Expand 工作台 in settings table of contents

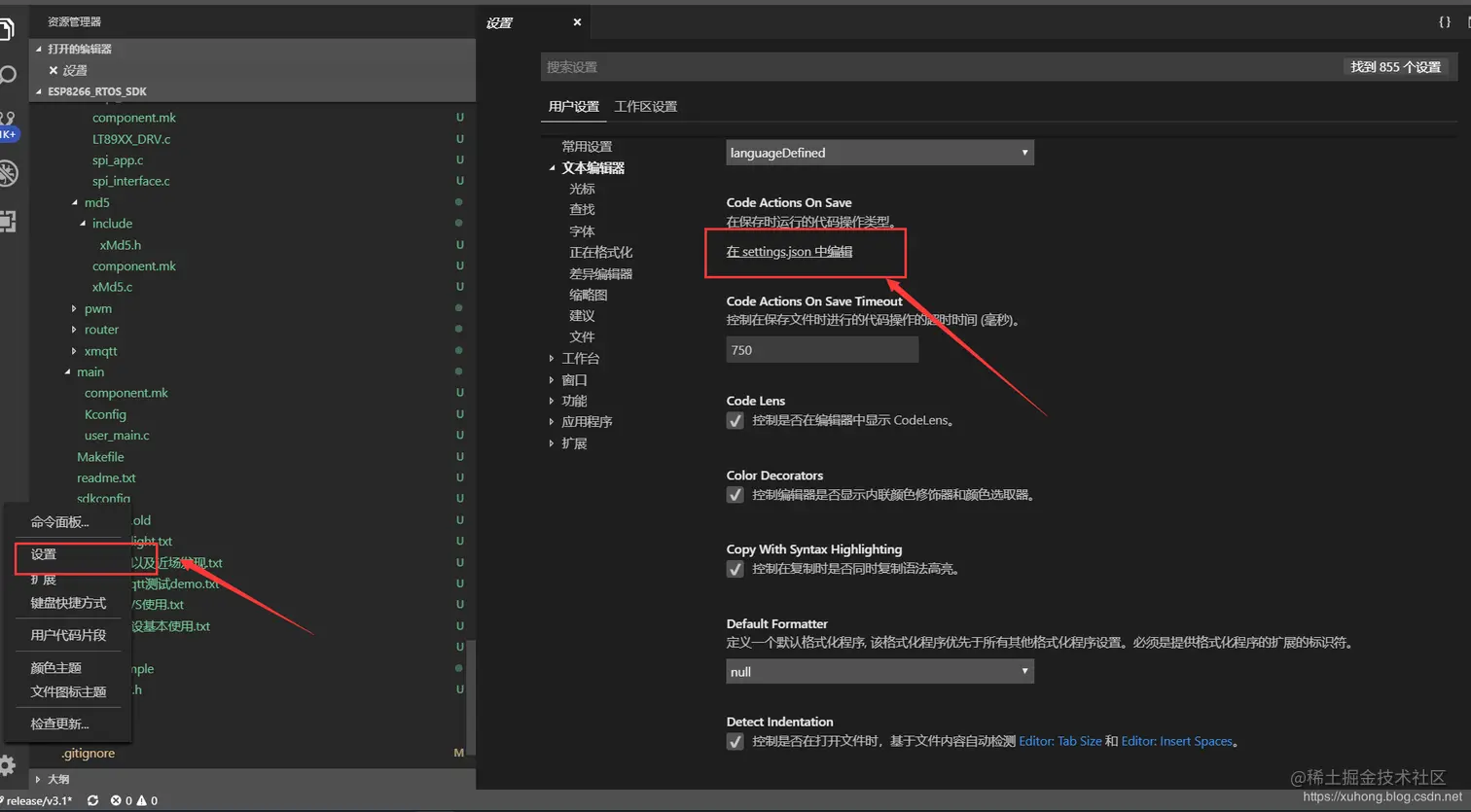tap(552, 359)
